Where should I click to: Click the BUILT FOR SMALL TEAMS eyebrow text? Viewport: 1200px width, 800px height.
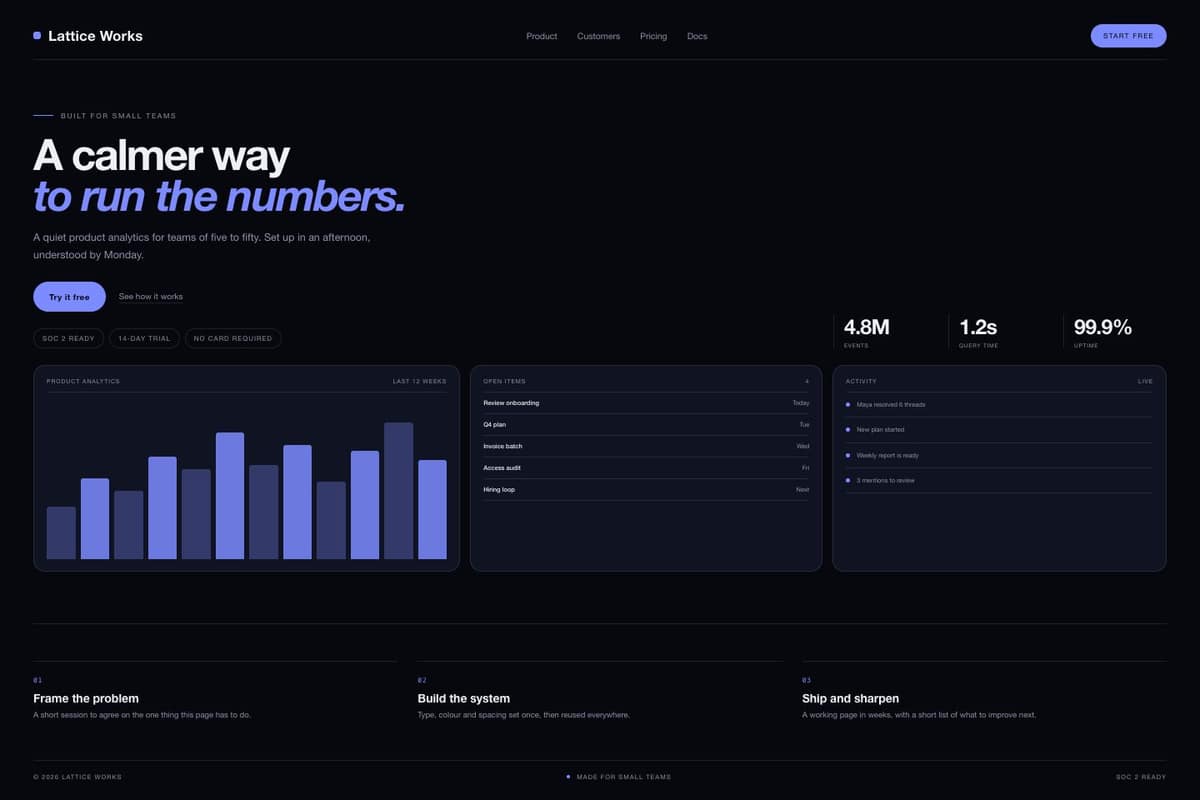coord(118,116)
